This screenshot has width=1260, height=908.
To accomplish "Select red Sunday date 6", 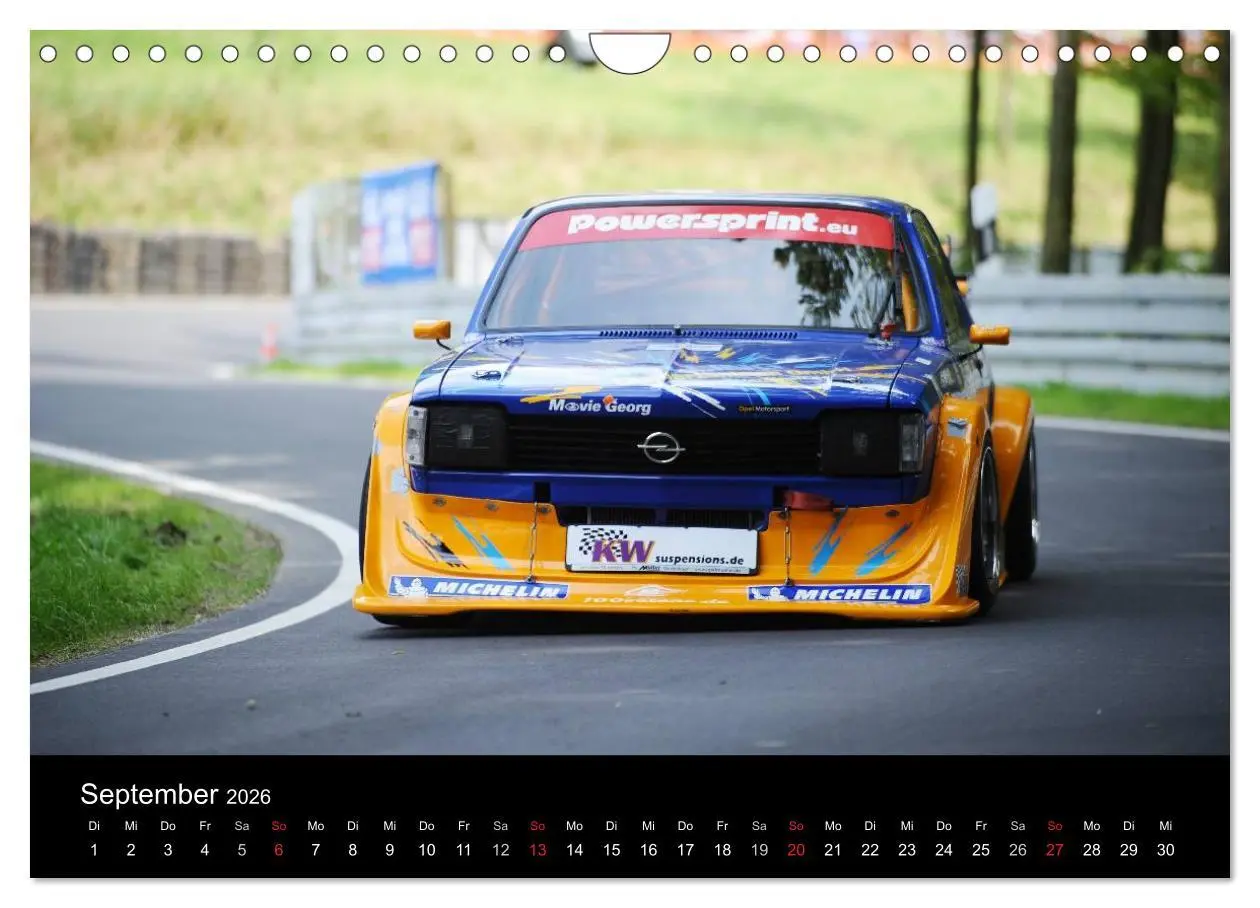I will tap(279, 850).
